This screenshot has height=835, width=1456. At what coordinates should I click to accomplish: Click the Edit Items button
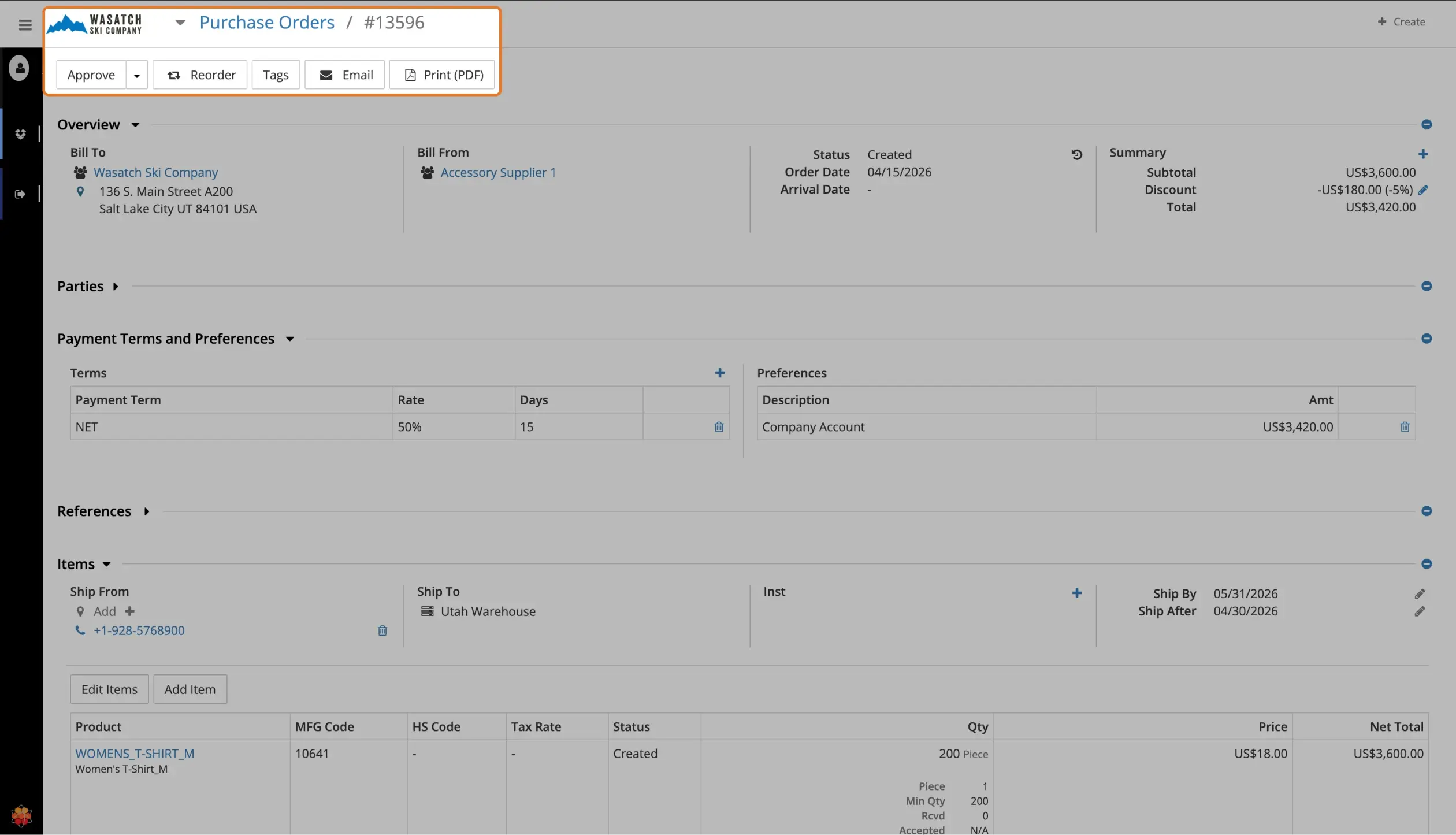click(110, 689)
